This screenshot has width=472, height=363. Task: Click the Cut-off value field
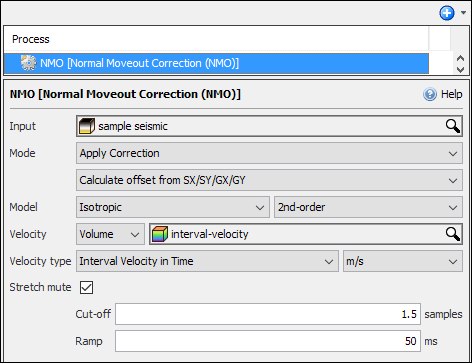[x=268, y=314]
